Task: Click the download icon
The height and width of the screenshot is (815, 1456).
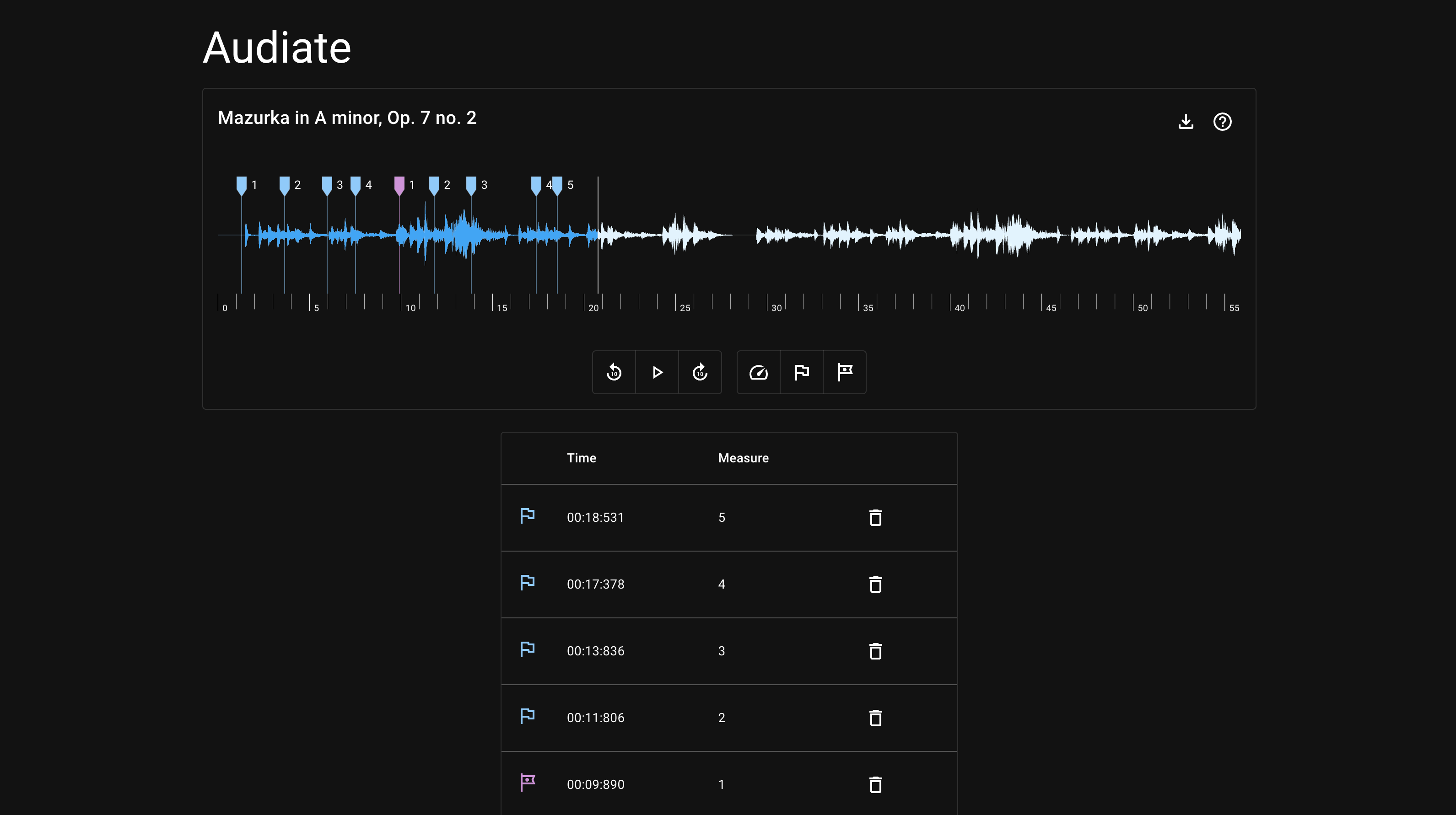Action: tap(1186, 122)
